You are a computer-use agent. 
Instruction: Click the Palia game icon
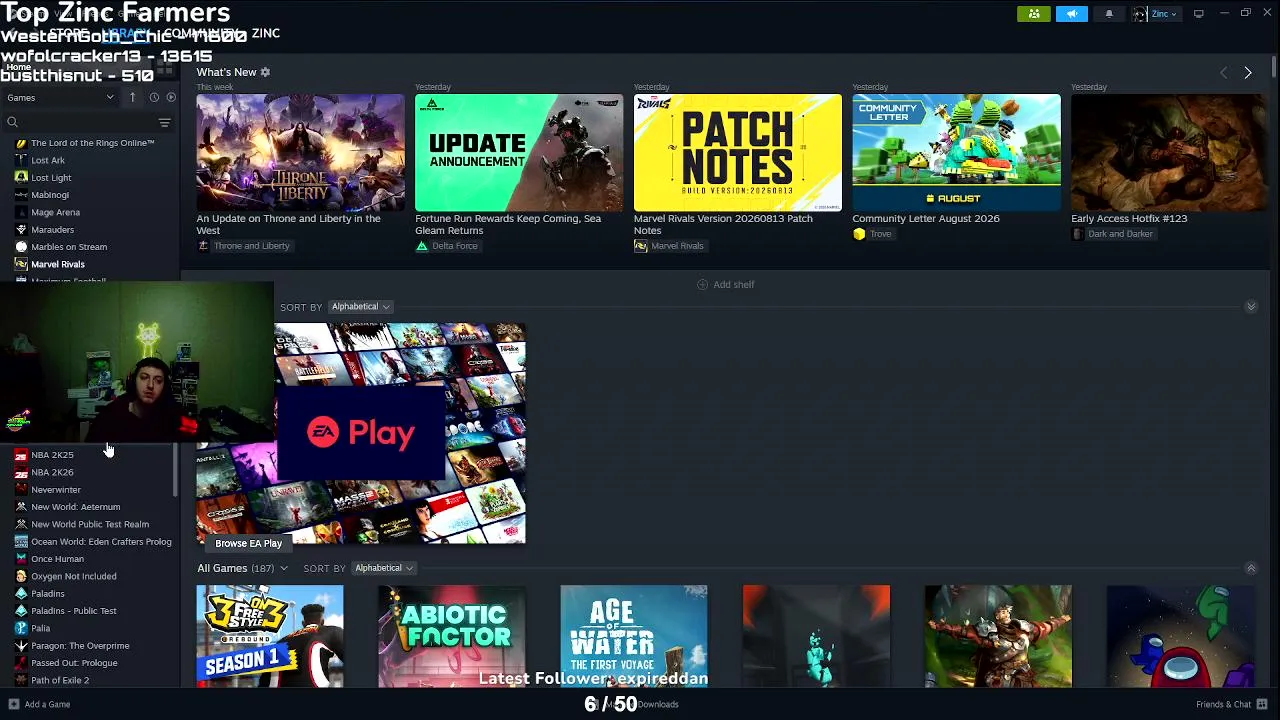coord(21,628)
